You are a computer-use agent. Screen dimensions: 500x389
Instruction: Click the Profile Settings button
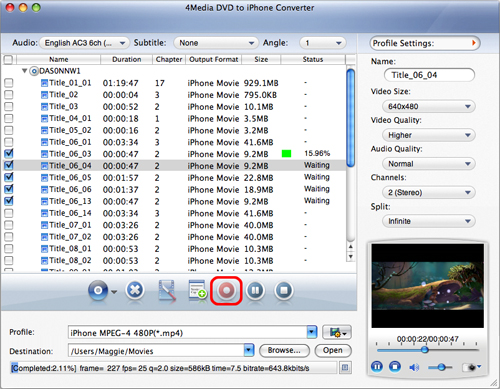[425, 43]
